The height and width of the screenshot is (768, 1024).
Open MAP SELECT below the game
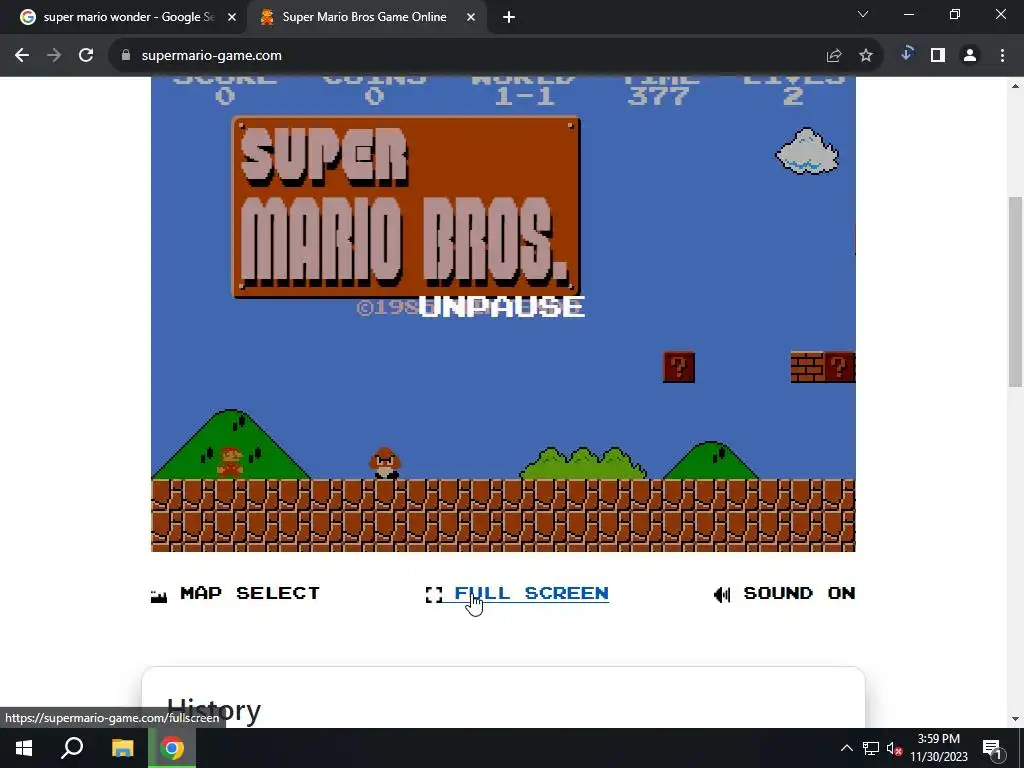[x=250, y=593]
